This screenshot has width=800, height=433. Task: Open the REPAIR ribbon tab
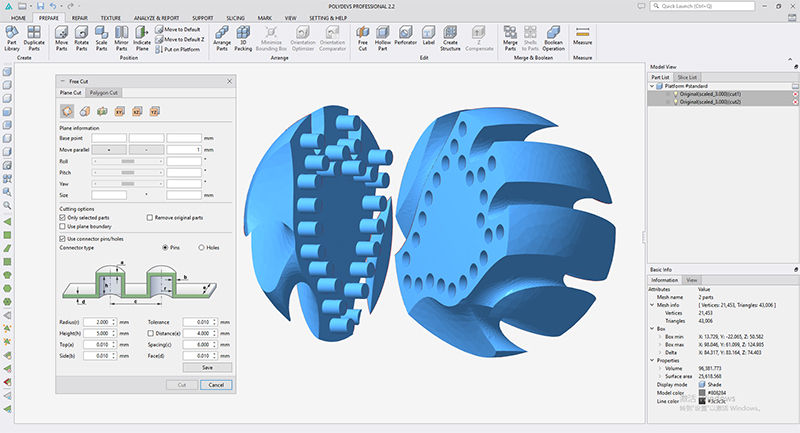(80, 18)
